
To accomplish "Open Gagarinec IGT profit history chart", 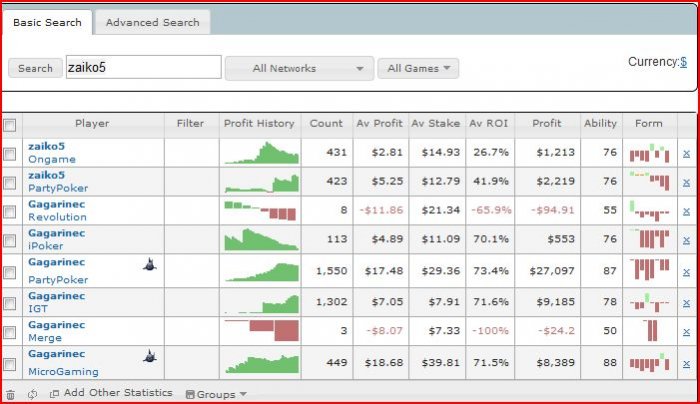I will [262, 304].
